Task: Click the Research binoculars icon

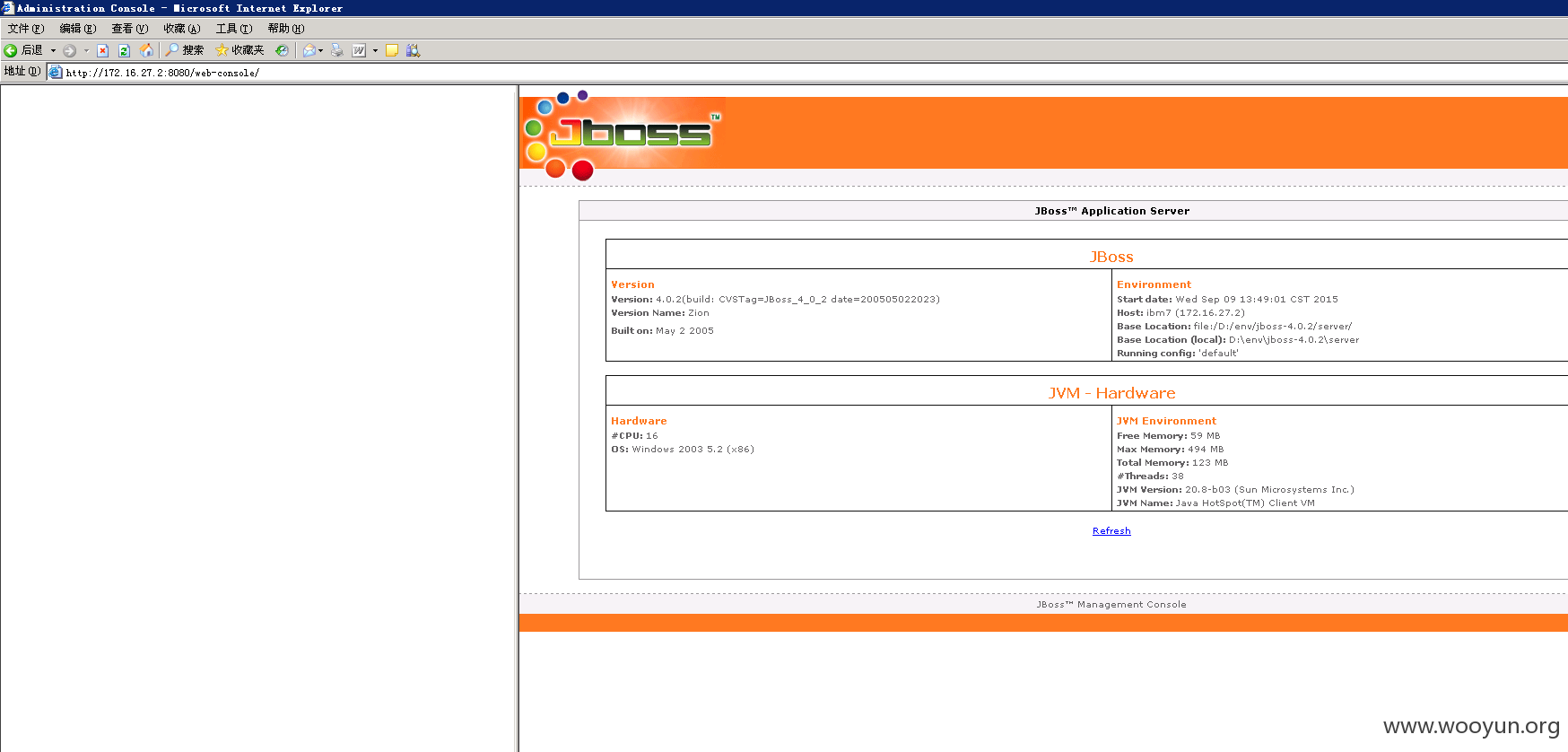Action: (x=413, y=50)
